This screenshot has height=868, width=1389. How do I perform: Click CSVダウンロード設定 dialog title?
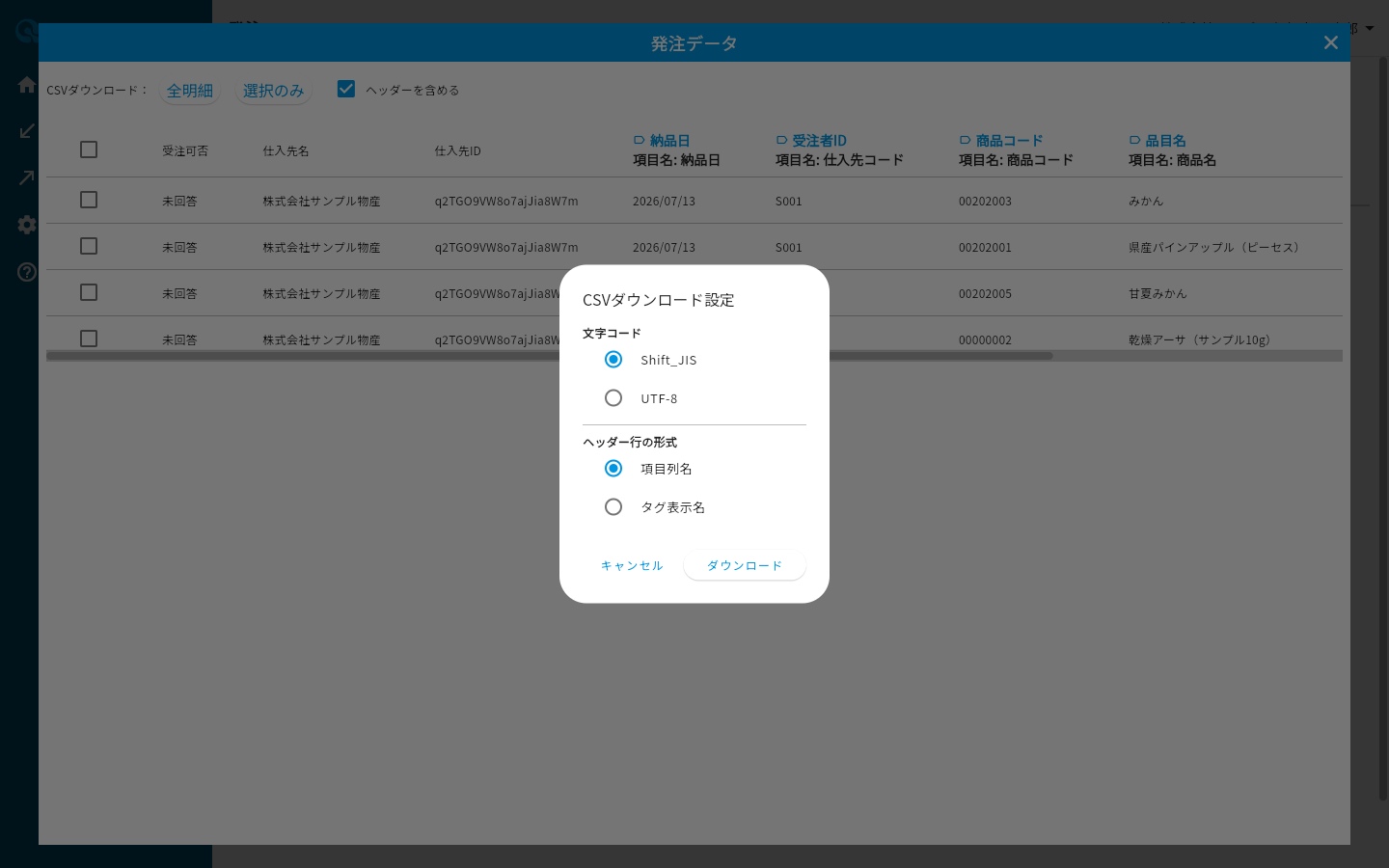[x=659, y=300]
